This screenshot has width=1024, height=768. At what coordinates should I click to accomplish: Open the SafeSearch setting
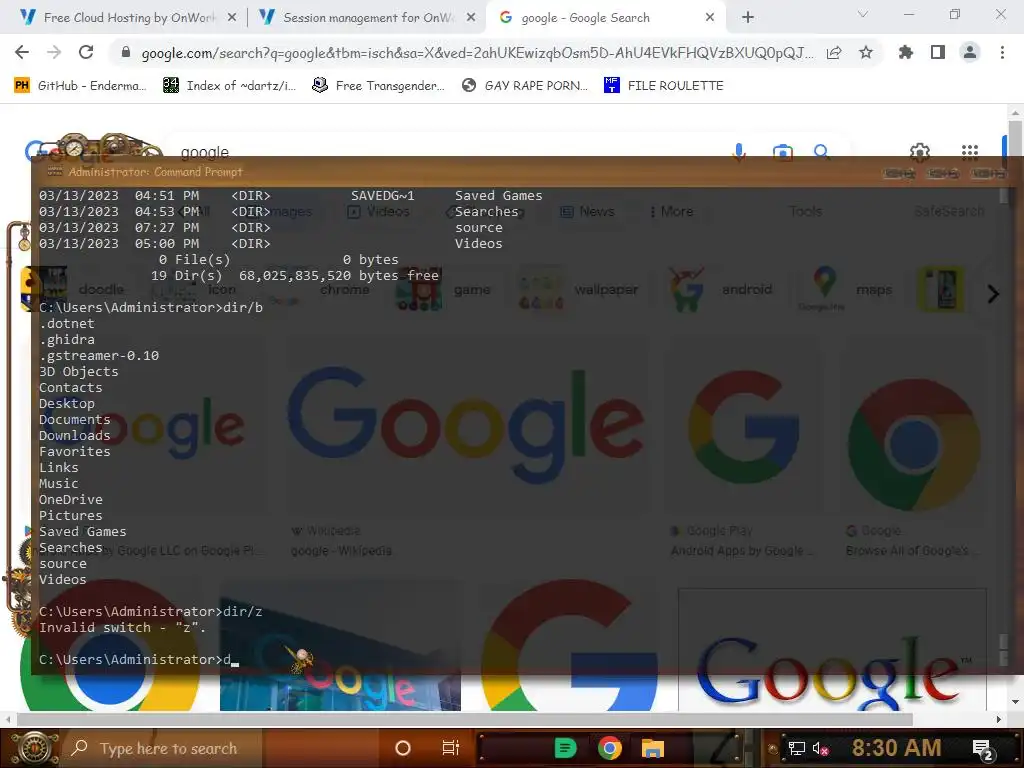tap(949, 212)
